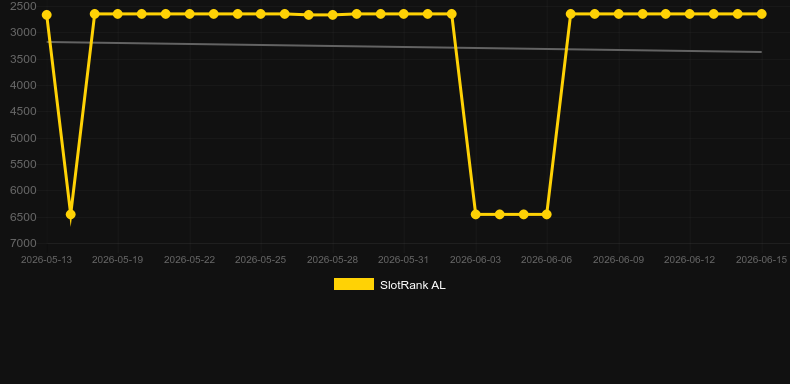Click x-axis date label 2026-06-15
Viewport: 790px width, 384px height.
coord(761,260)
